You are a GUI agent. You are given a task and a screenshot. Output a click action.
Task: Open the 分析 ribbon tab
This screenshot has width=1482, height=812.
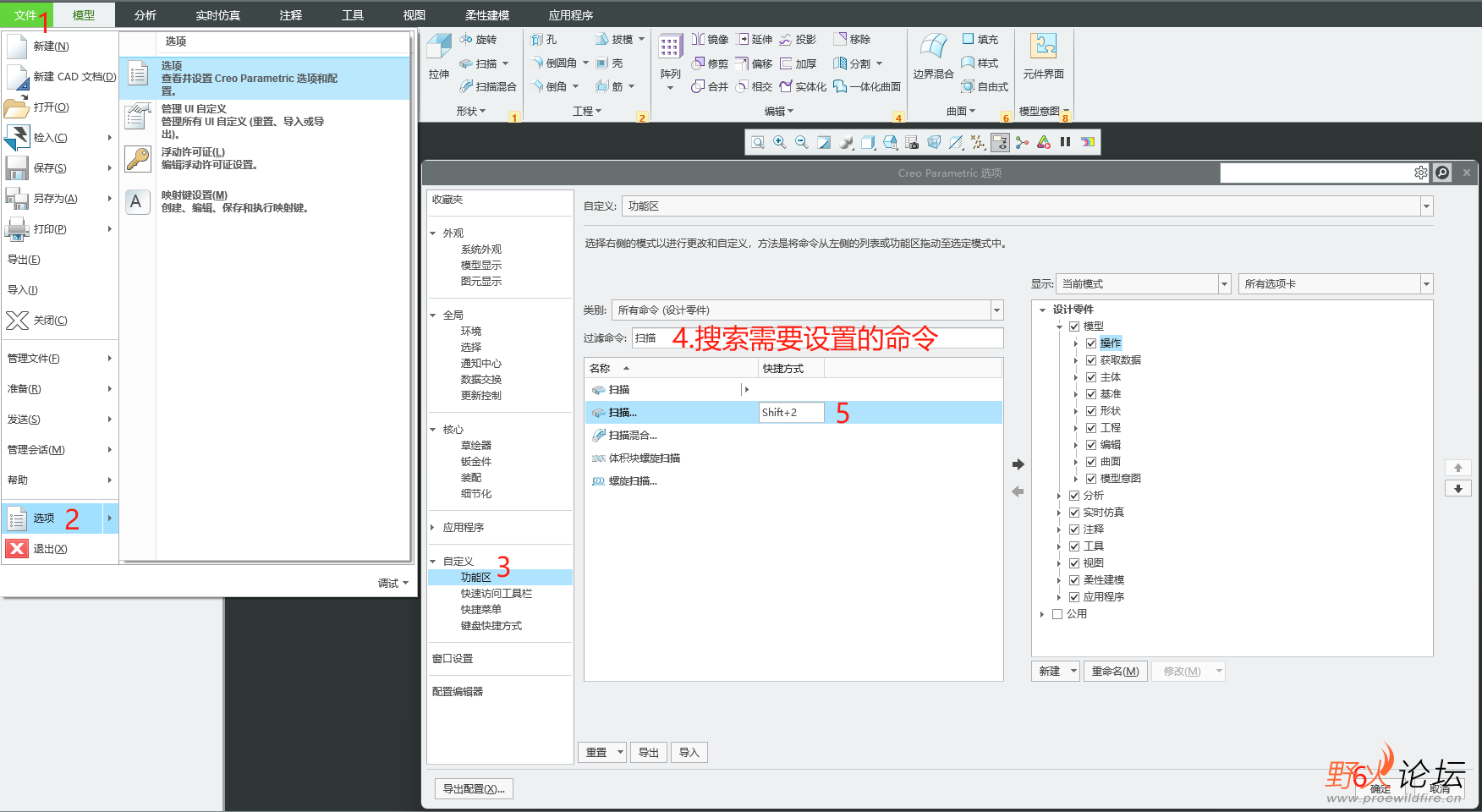pos(145,15)
